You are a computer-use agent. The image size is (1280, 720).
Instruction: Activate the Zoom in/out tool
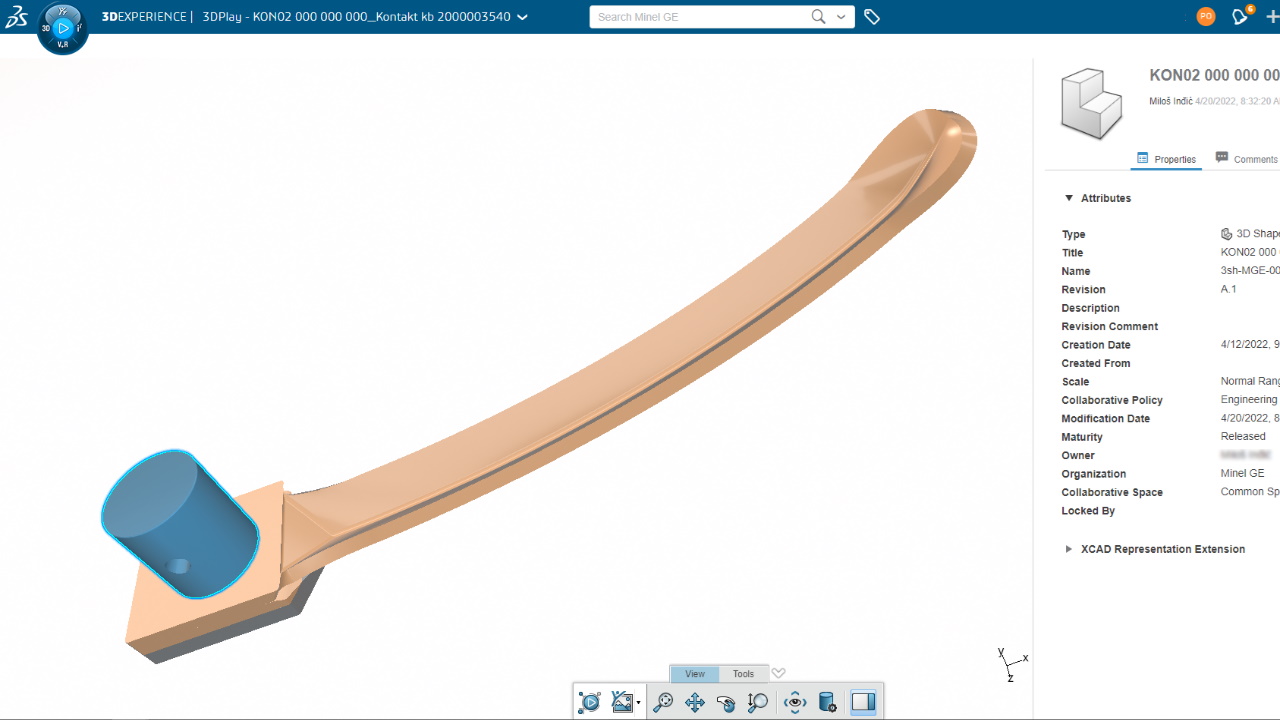coord(757,702)
